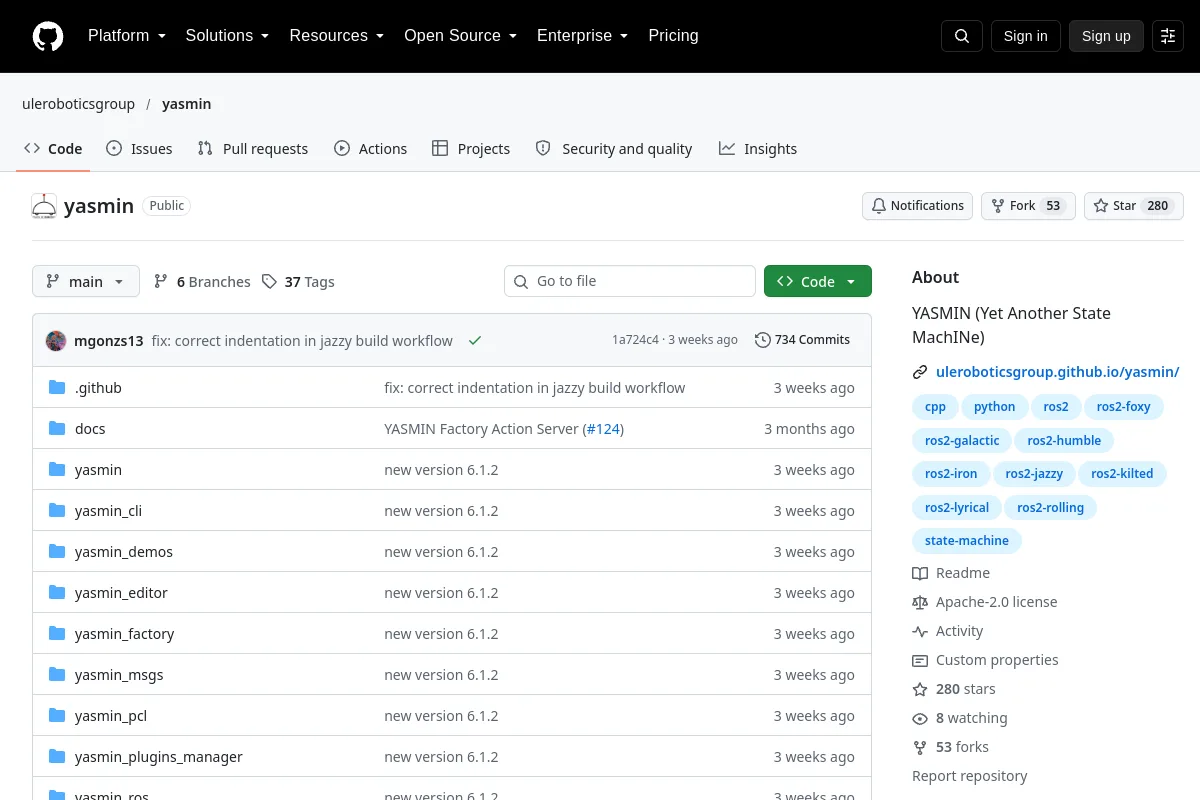Viewport: 1200px width, 800px height.
Task: Open the docs row commit message text
Action: [504, 429]
